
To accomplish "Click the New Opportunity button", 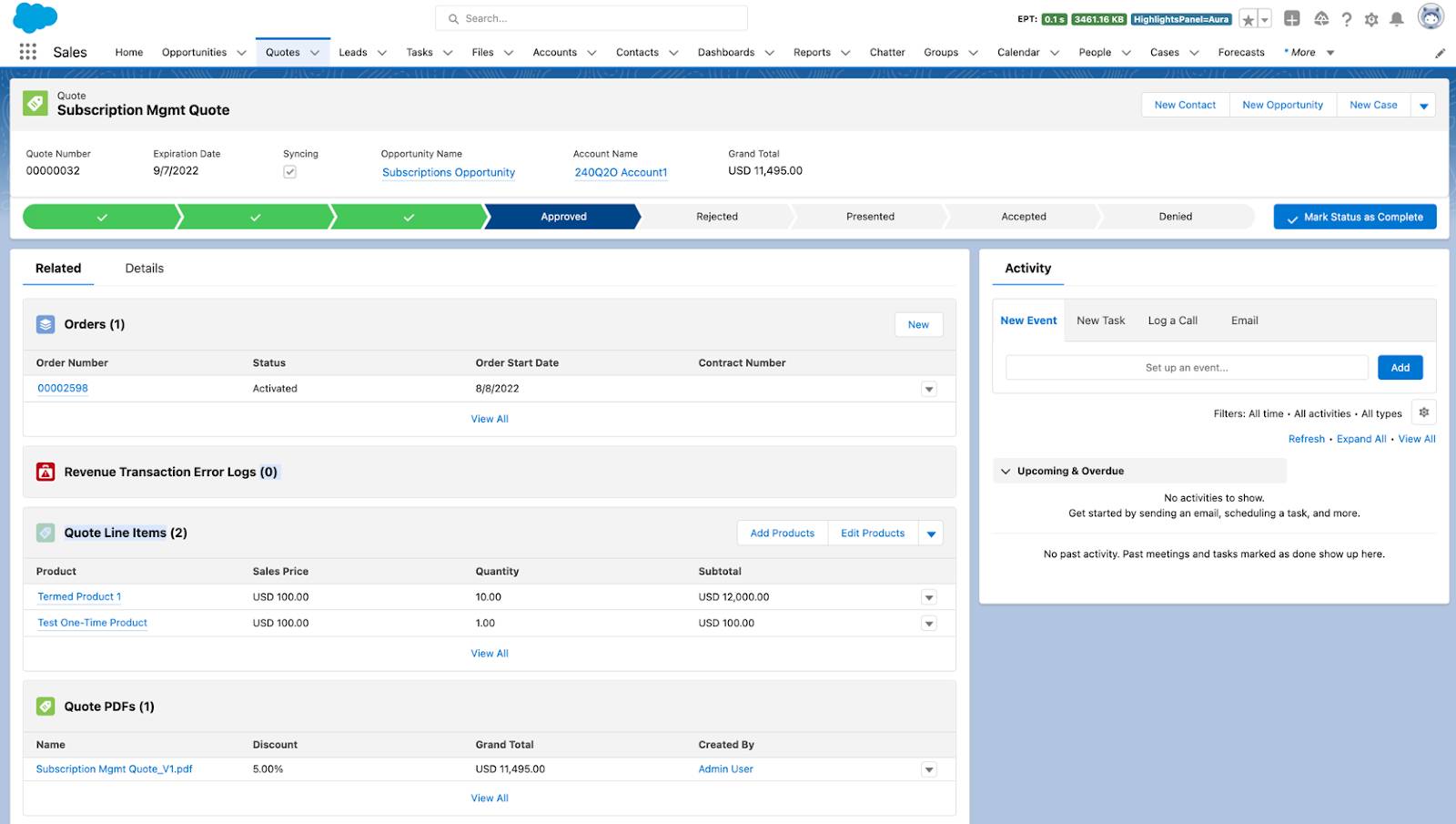I will pos(1283,105).
